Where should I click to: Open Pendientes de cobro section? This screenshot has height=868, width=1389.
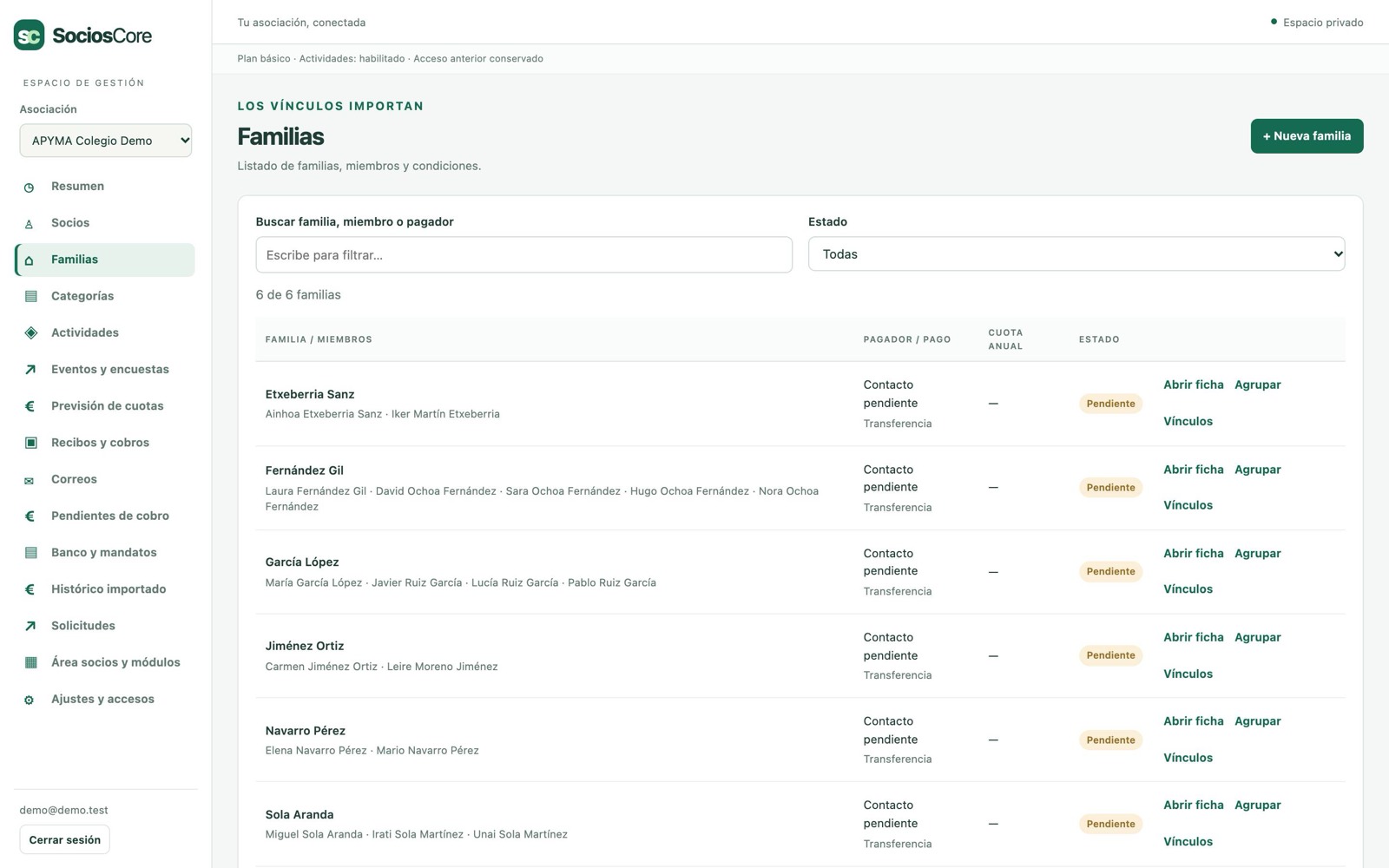[105, 516]
